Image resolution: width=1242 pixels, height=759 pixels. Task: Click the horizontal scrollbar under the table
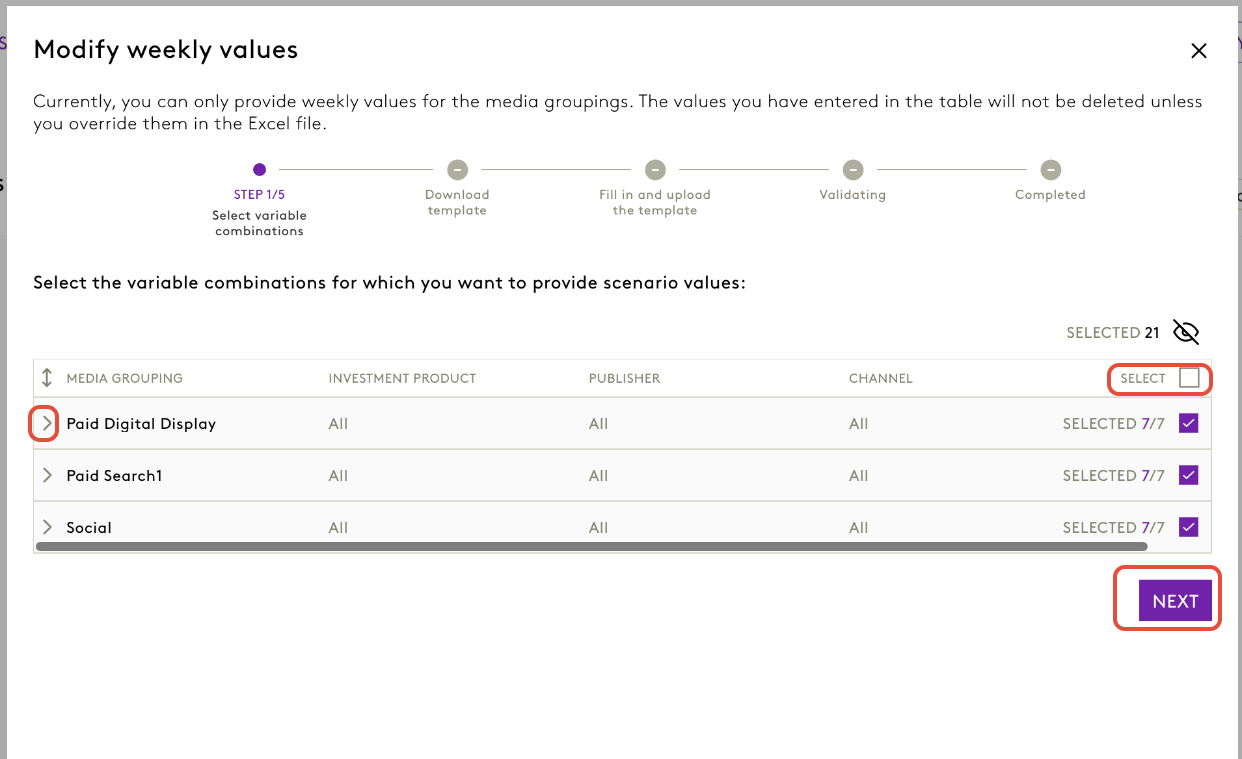click(591, 547)
